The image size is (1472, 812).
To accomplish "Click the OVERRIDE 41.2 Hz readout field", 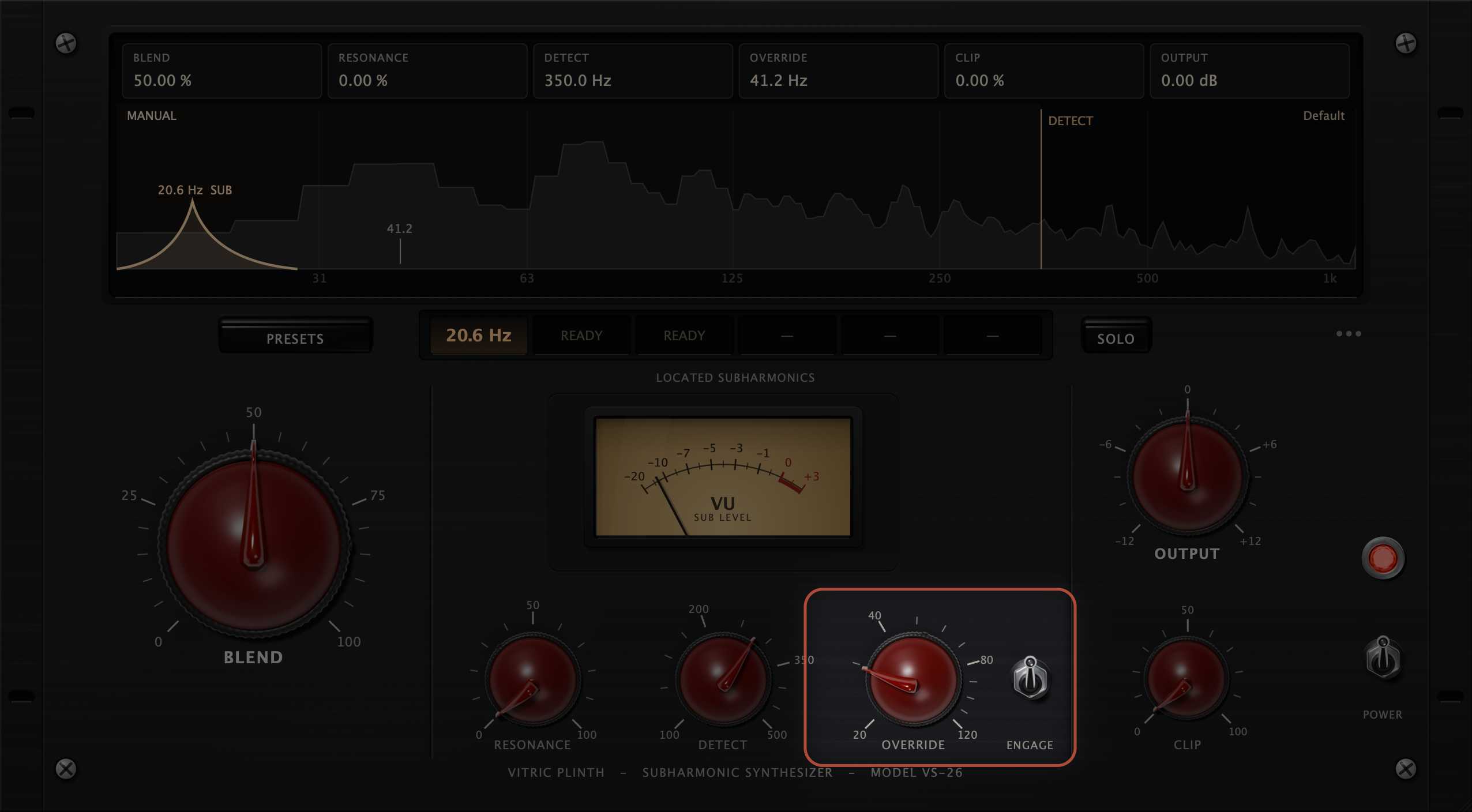I will [x=839, y=70].
